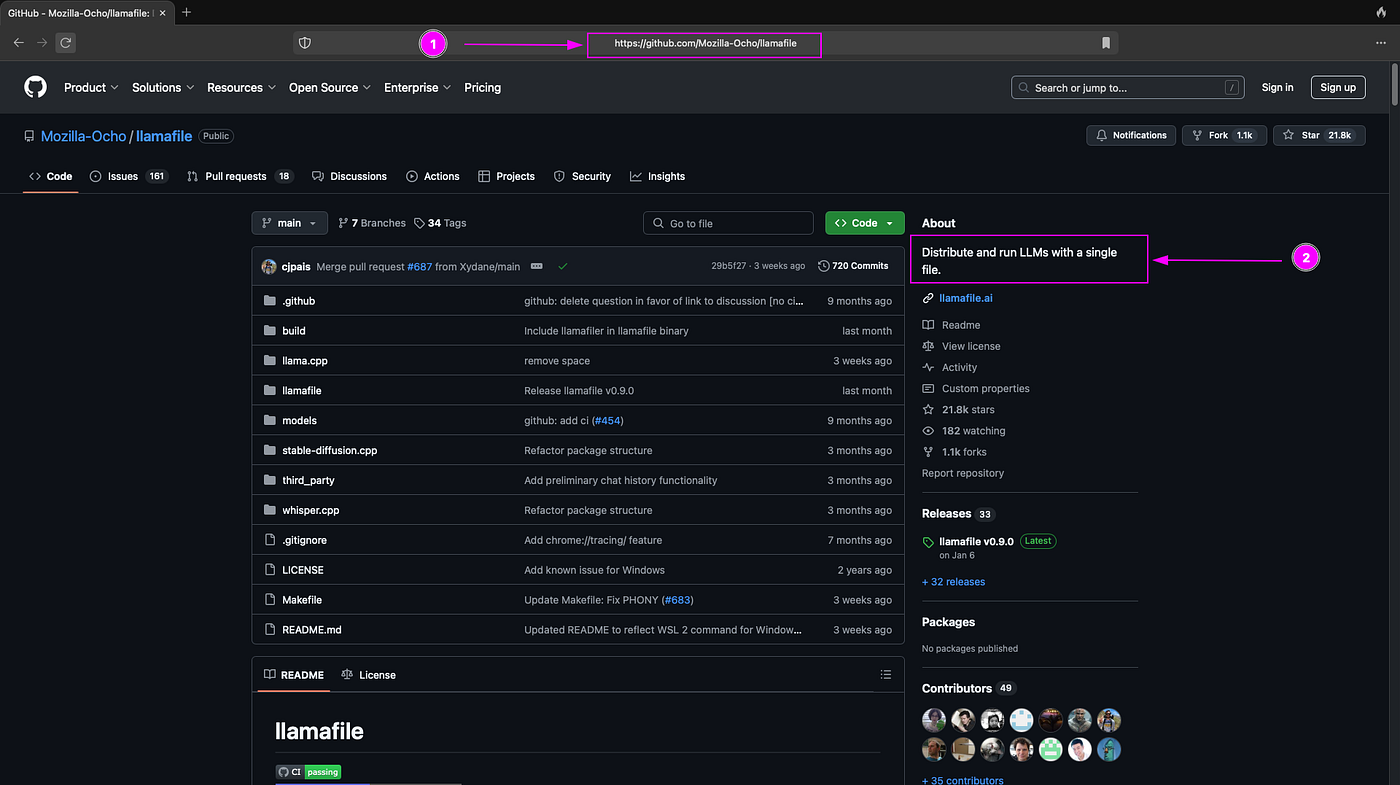Viewport: 1400px width, 785px height.
Task: Open a new browser tab with plus icon
Action: (186, 12)
